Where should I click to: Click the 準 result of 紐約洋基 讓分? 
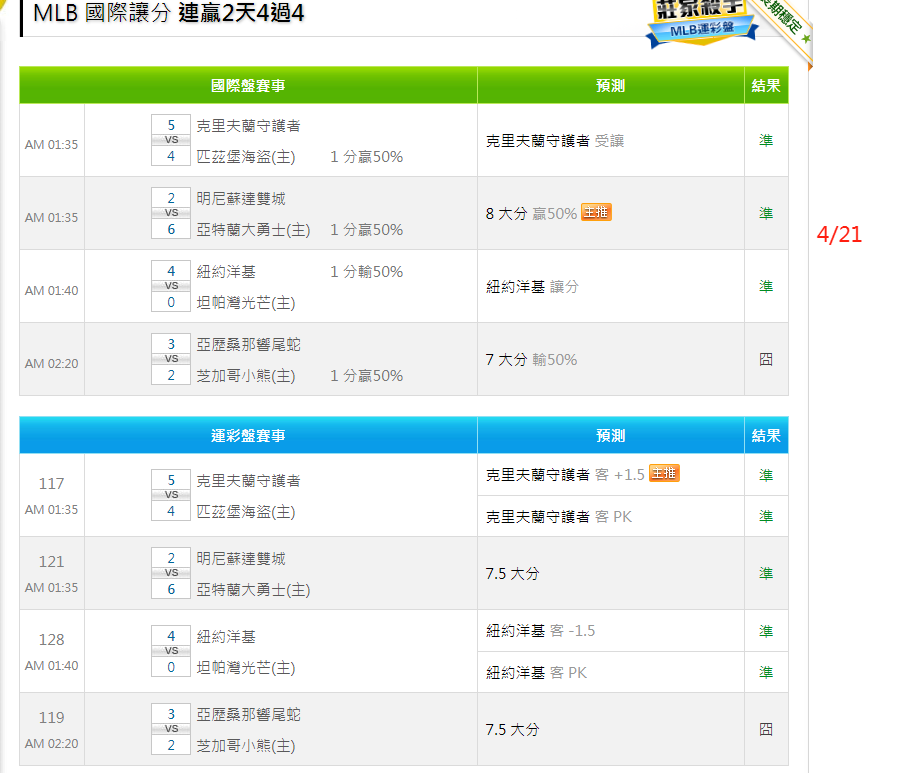766,287
